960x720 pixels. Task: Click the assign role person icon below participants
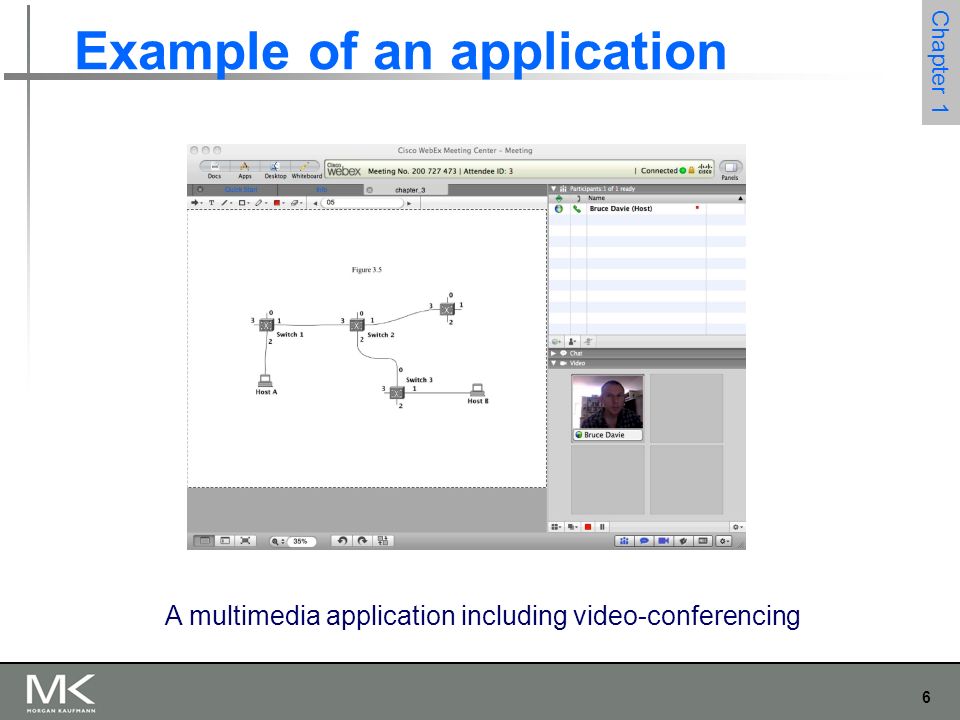click(572, 342)
